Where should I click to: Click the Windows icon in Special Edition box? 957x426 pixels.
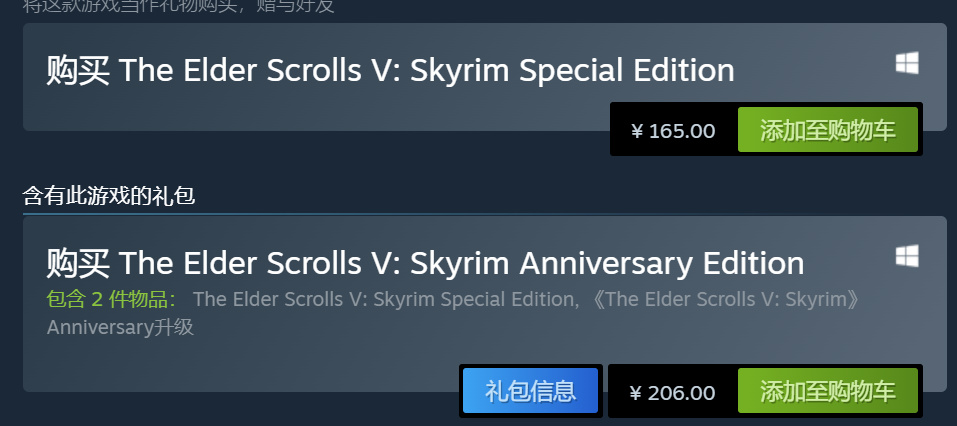(907, 63)
